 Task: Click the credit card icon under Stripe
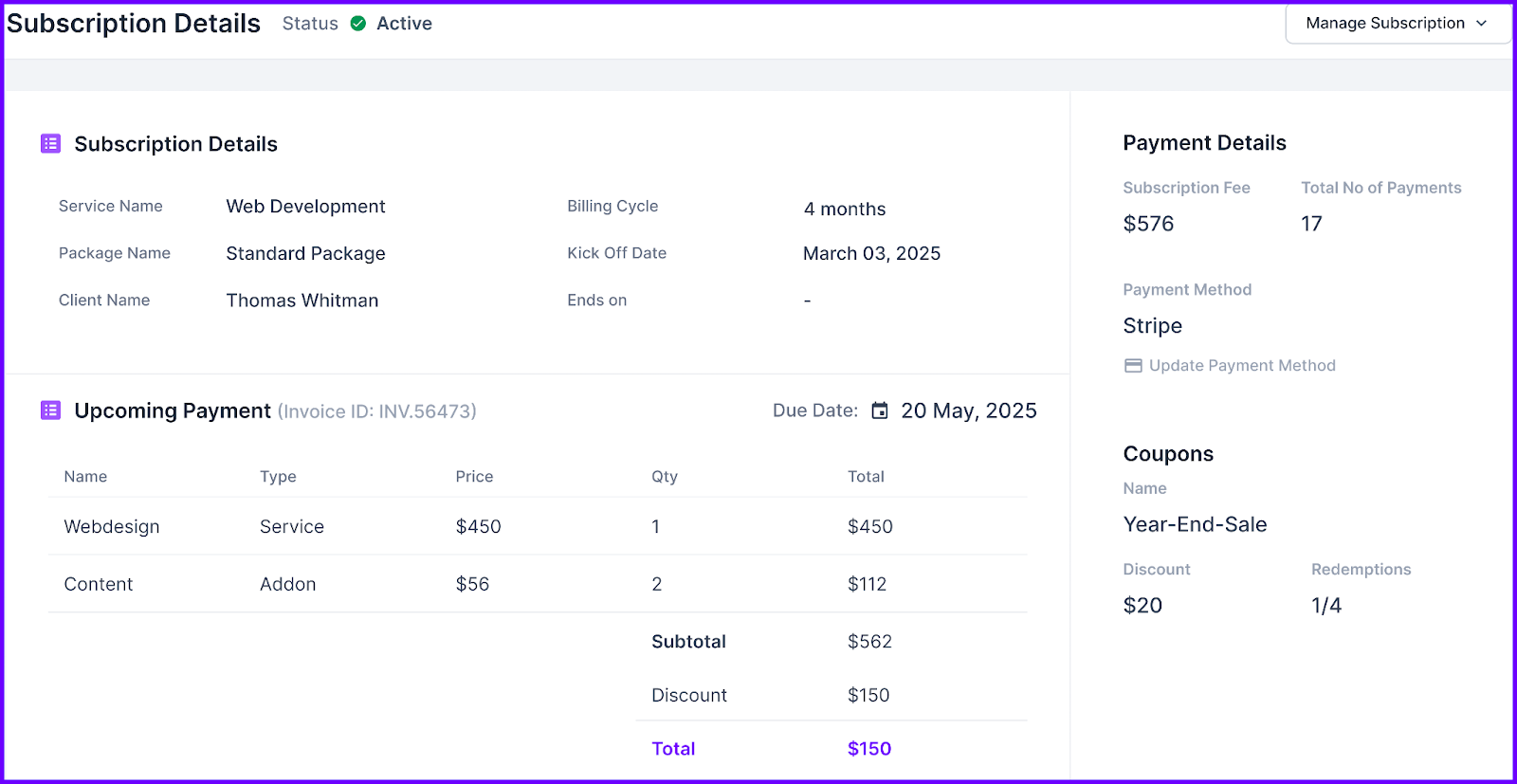pos(1133,366)
